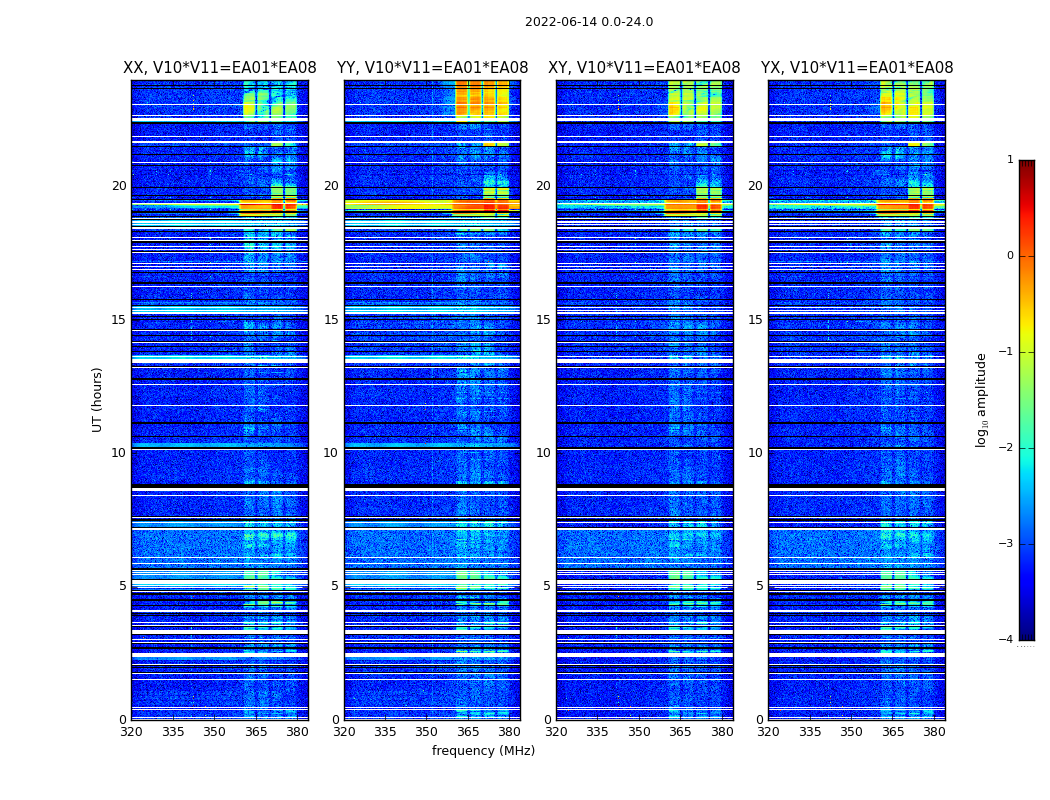This screenshot has width=1050, height=800.
Task: Click the log10 amplitude colorbar label
Action: [981, 400]
